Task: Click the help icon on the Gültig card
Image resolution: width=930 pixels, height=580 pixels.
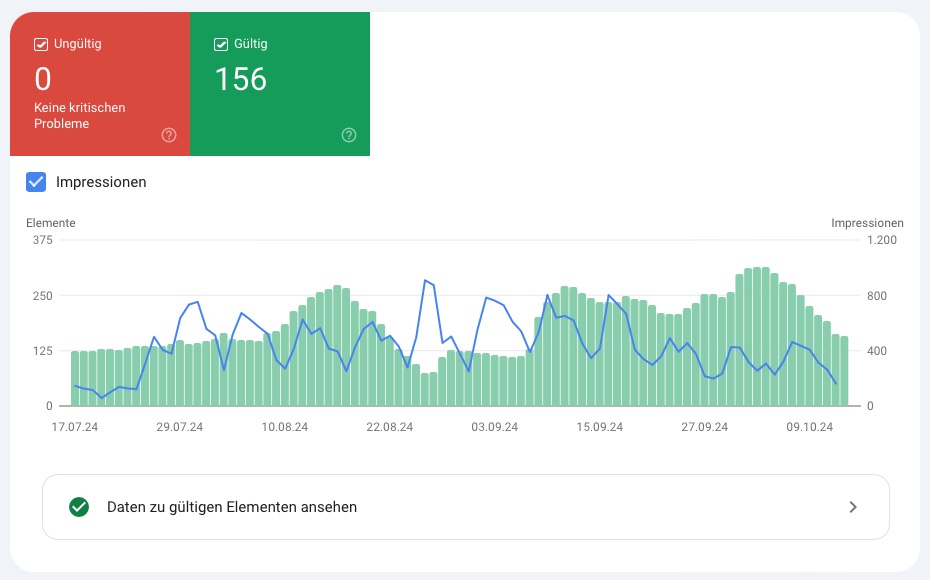Action: click(x=349, y=135)
